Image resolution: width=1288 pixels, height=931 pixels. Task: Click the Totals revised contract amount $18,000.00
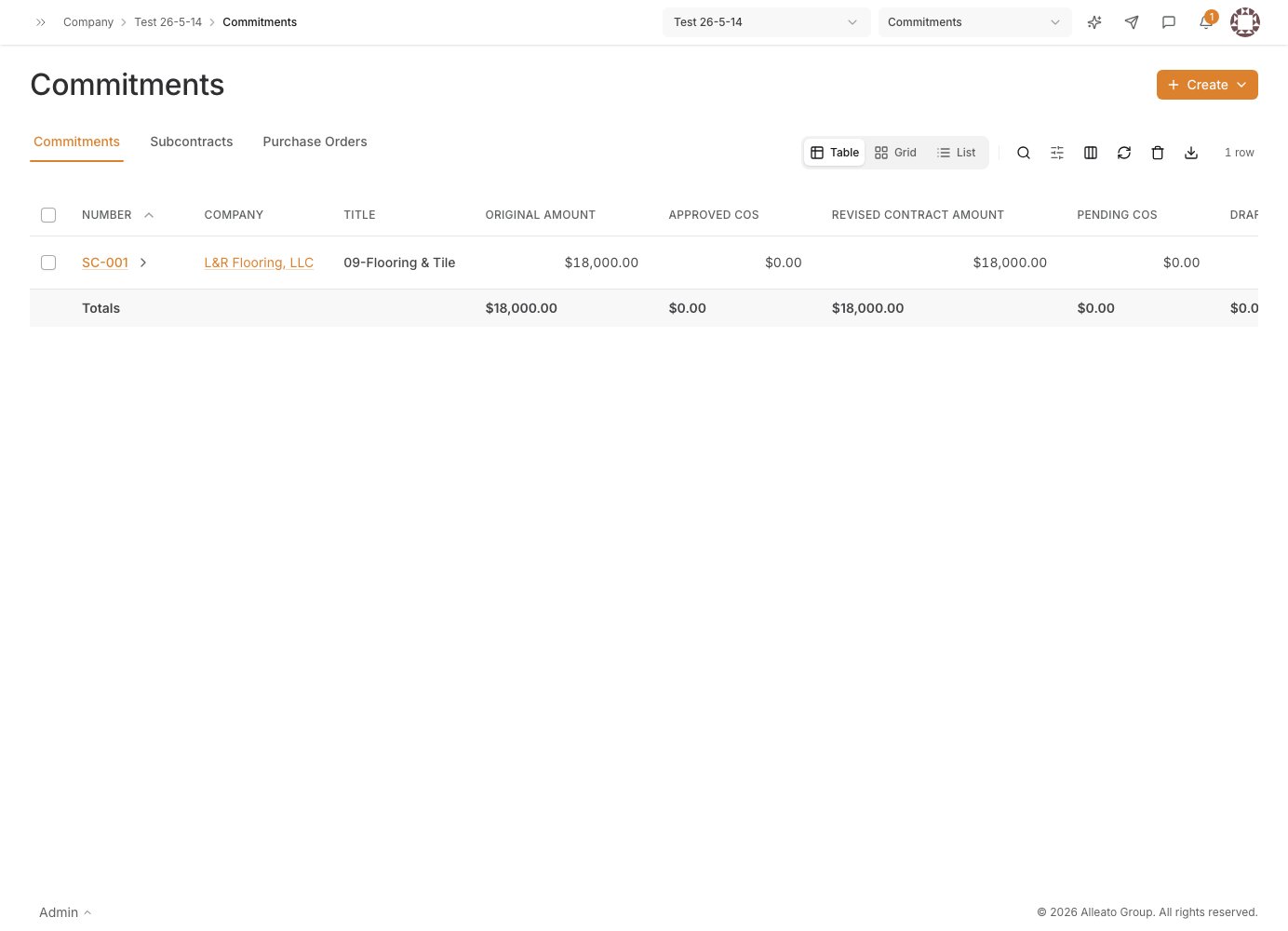point(867,308)
